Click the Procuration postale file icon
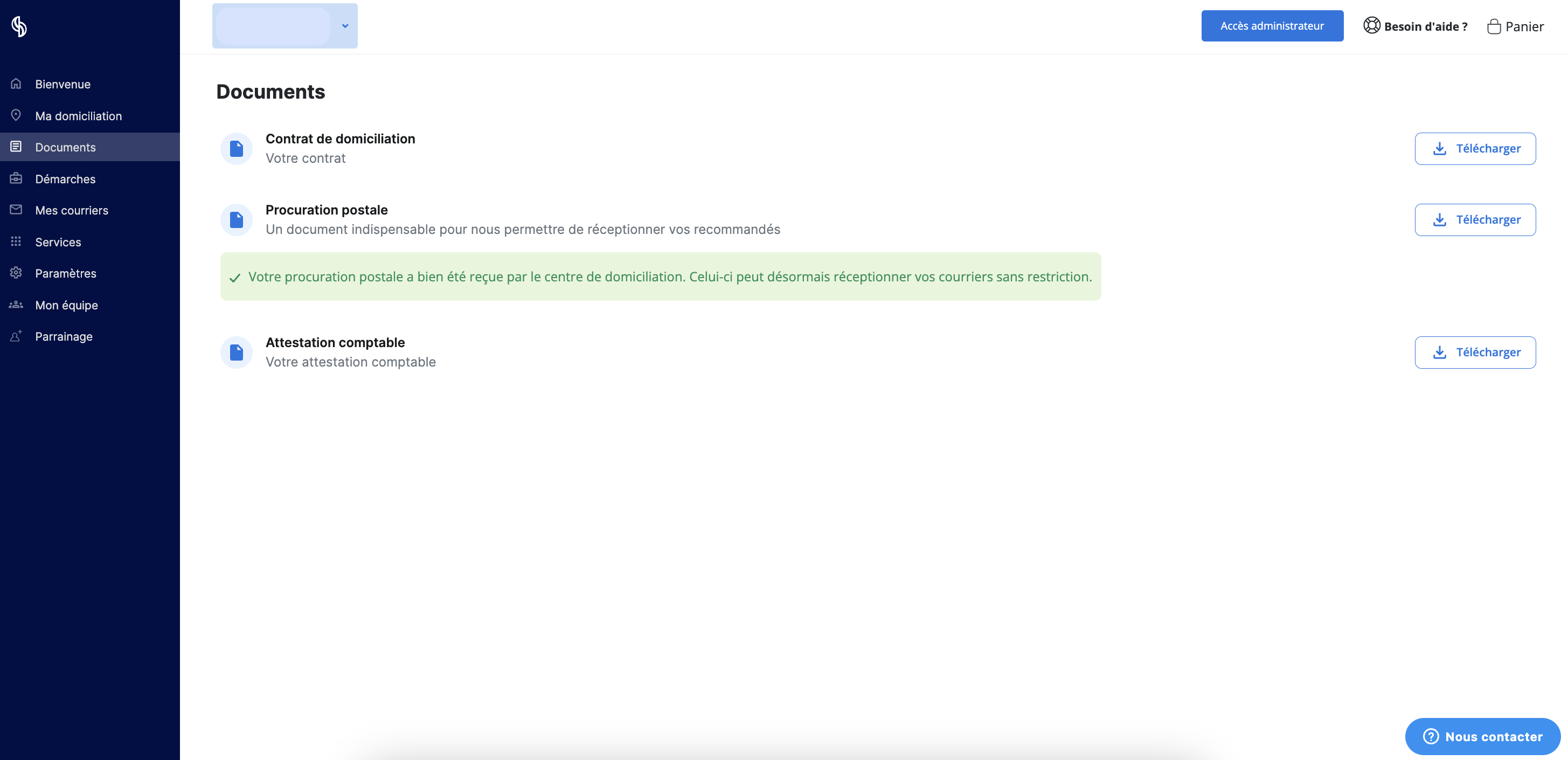The image size is (1568, 760). 236,220
